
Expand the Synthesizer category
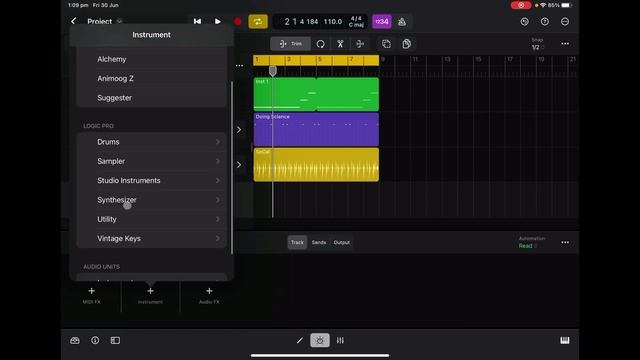click(151, 200)
